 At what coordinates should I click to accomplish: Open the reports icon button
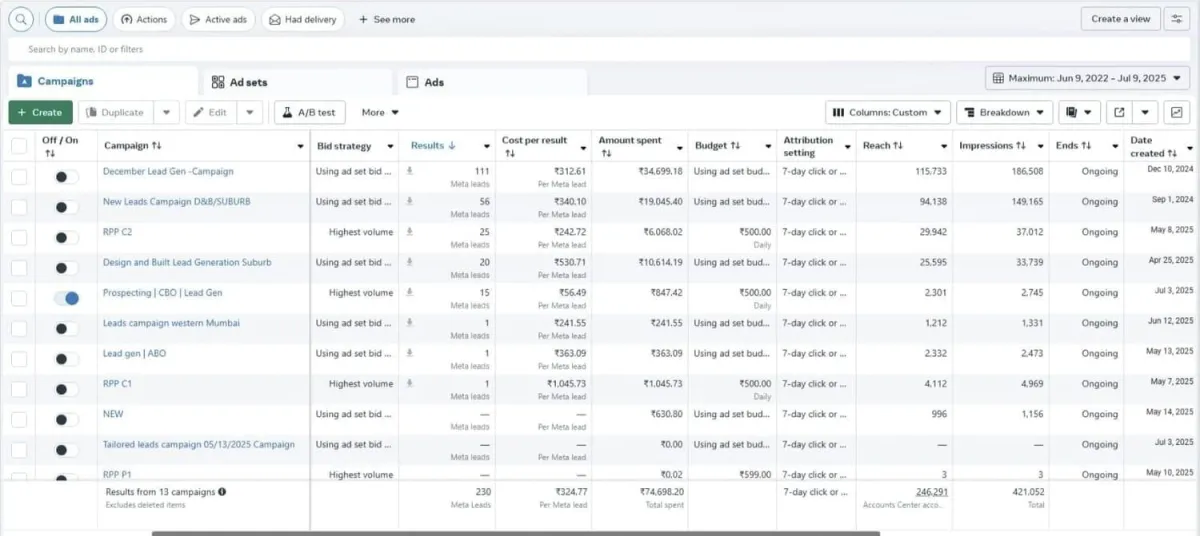pyautogui.click(x=1072, y=112)
